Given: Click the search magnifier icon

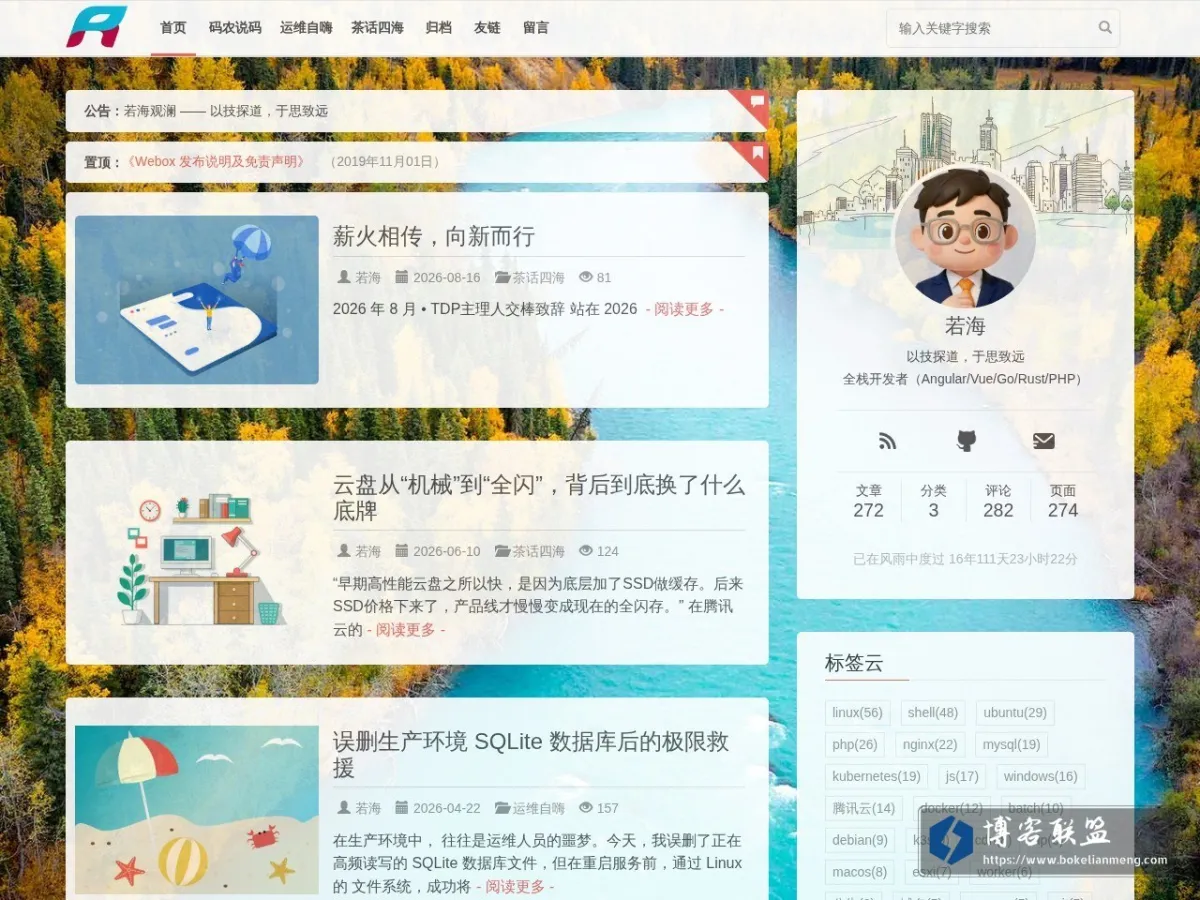Looking at the screenshot, I should (x=1105, y=28).
